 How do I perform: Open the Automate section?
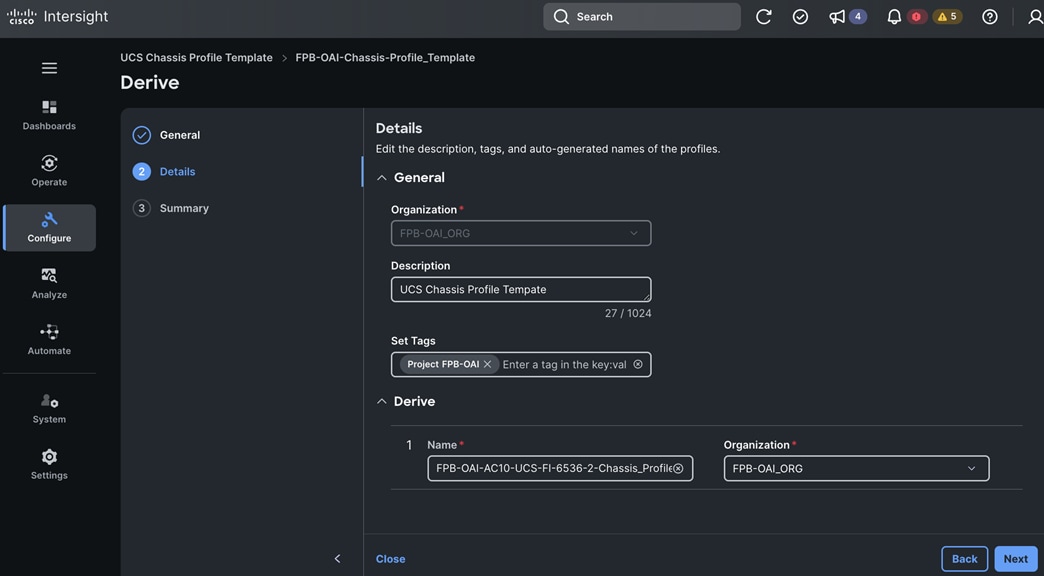pos(49,340)
